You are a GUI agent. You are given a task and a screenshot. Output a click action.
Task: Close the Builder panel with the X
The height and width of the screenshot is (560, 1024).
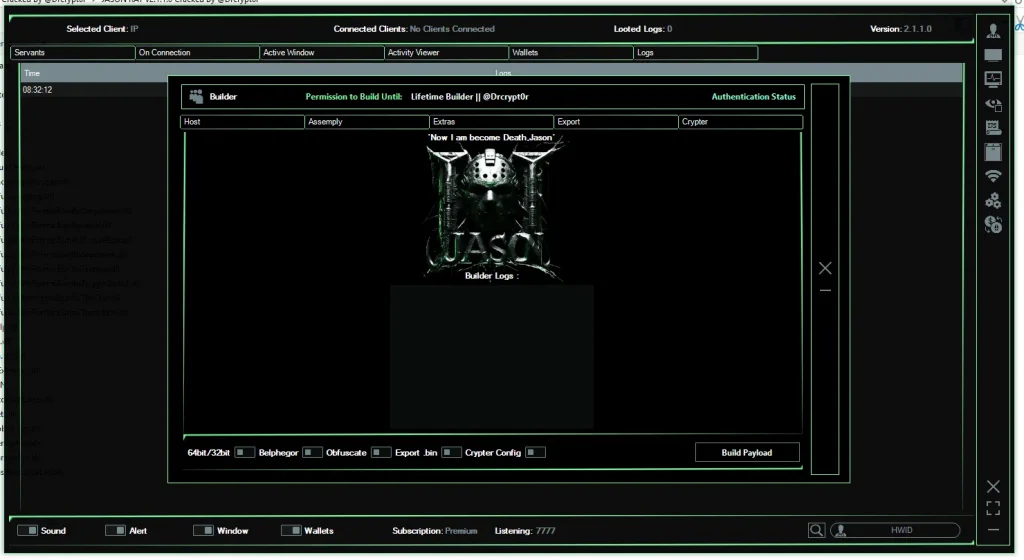(825, 268)
